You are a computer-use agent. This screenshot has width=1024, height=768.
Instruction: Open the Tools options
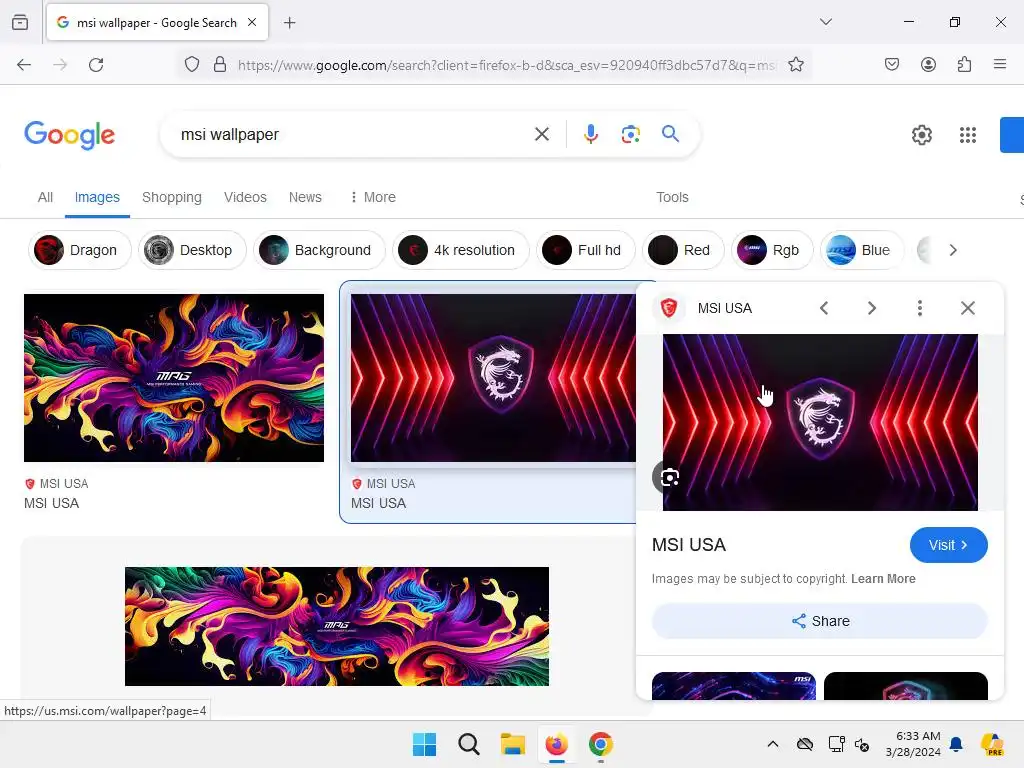pyautogui.click(x=672, y=197)
